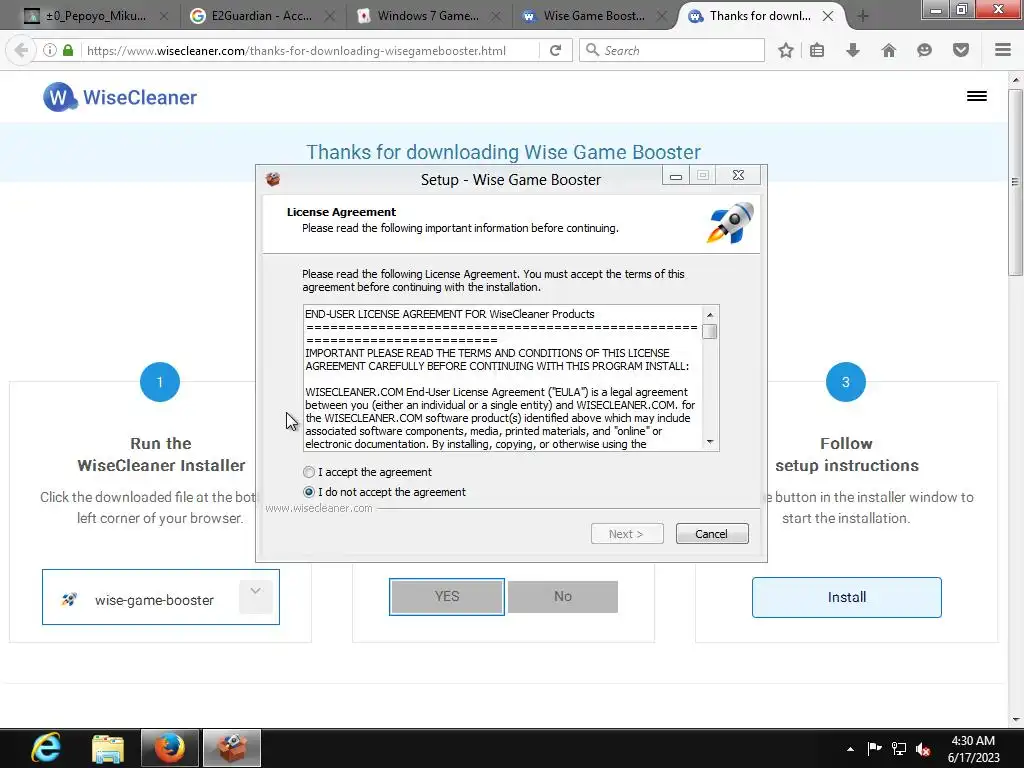Open a new browser tab with plus
This screenshot has height=768, width=1024.
(863, 16)
